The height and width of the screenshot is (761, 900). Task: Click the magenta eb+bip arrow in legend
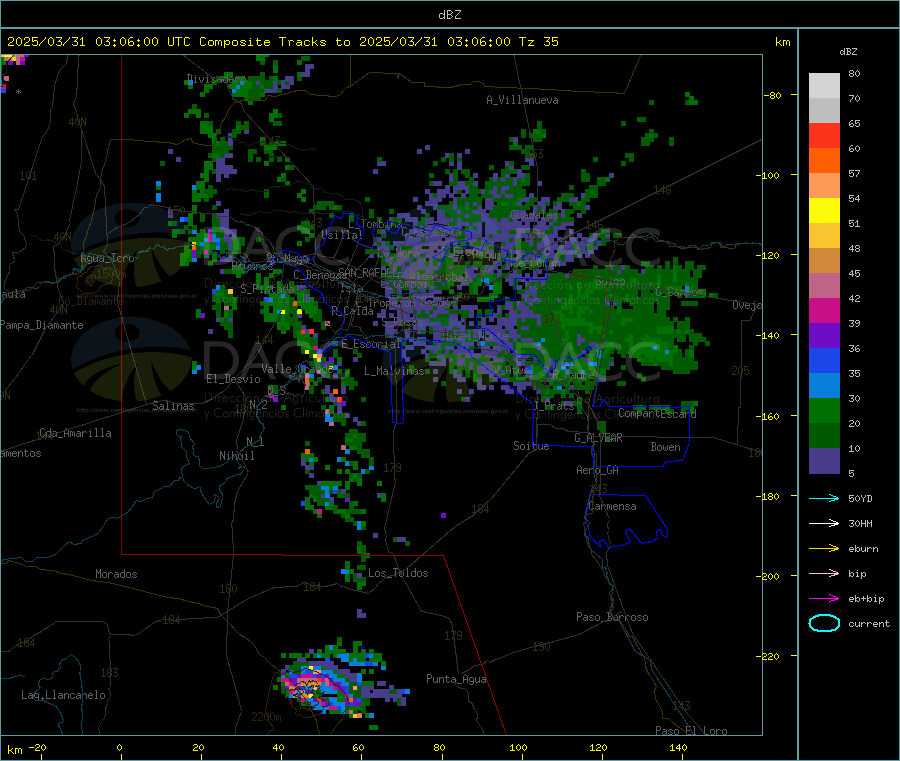(x=824, y=599)
